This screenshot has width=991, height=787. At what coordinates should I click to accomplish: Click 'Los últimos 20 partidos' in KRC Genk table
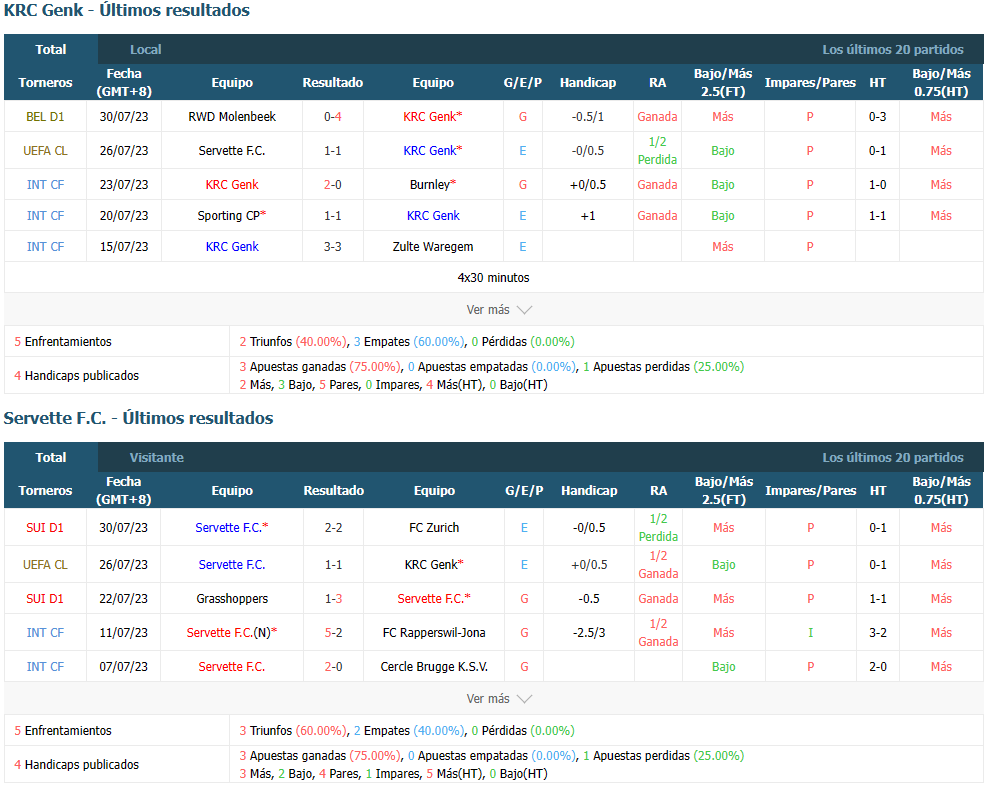click(892, 49)
